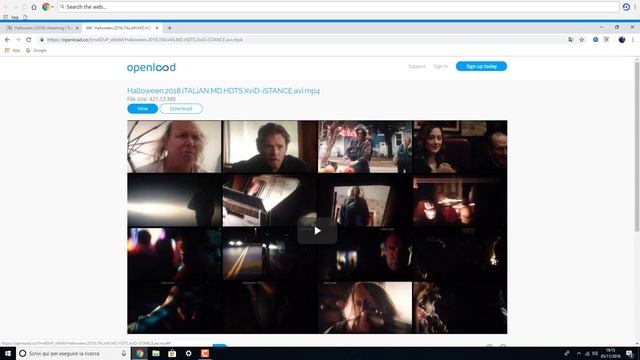
Task: Open Settings gear in the taskbar
Action: coord(189,353)
